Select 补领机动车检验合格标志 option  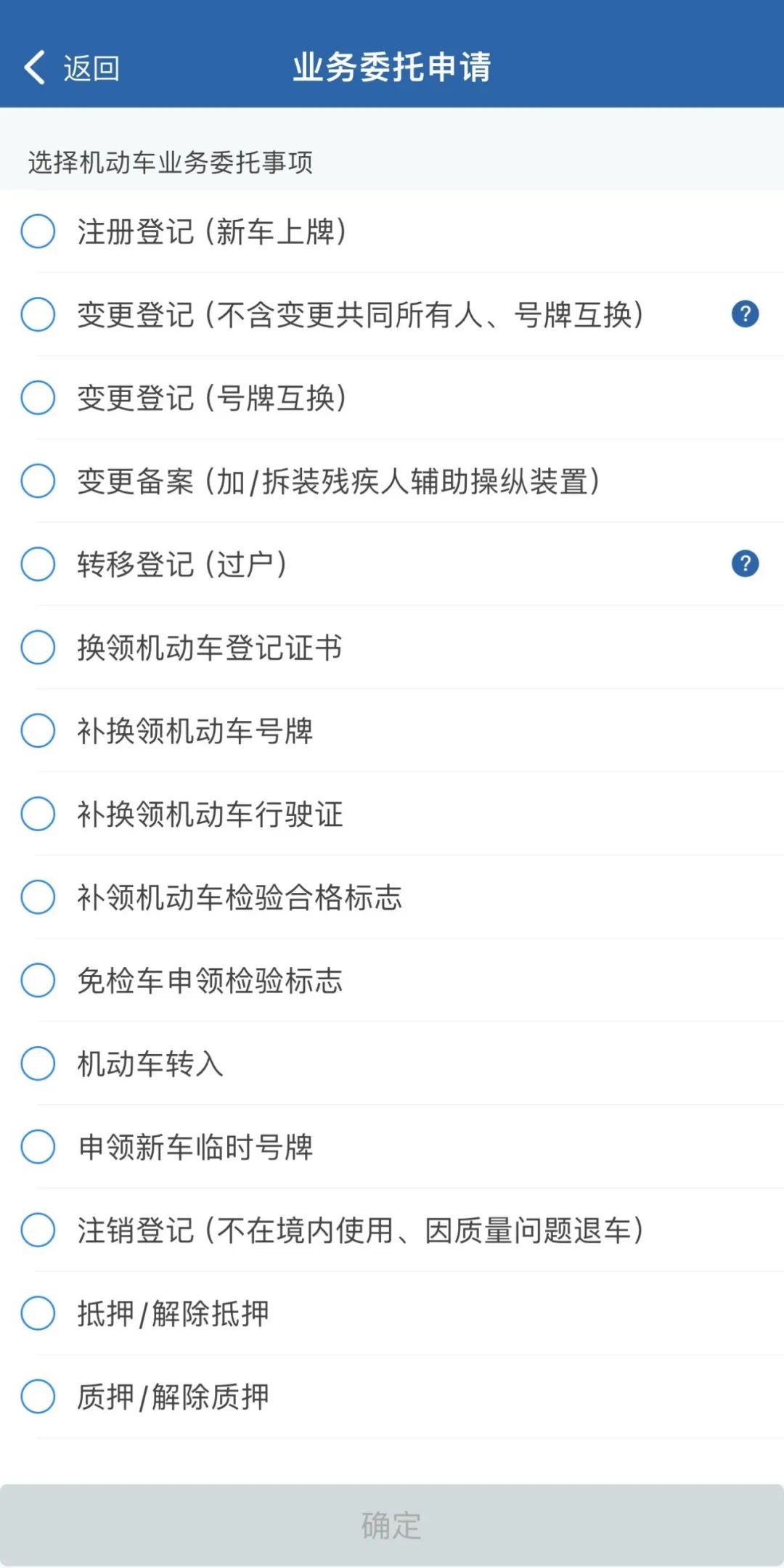coord(38,897)
